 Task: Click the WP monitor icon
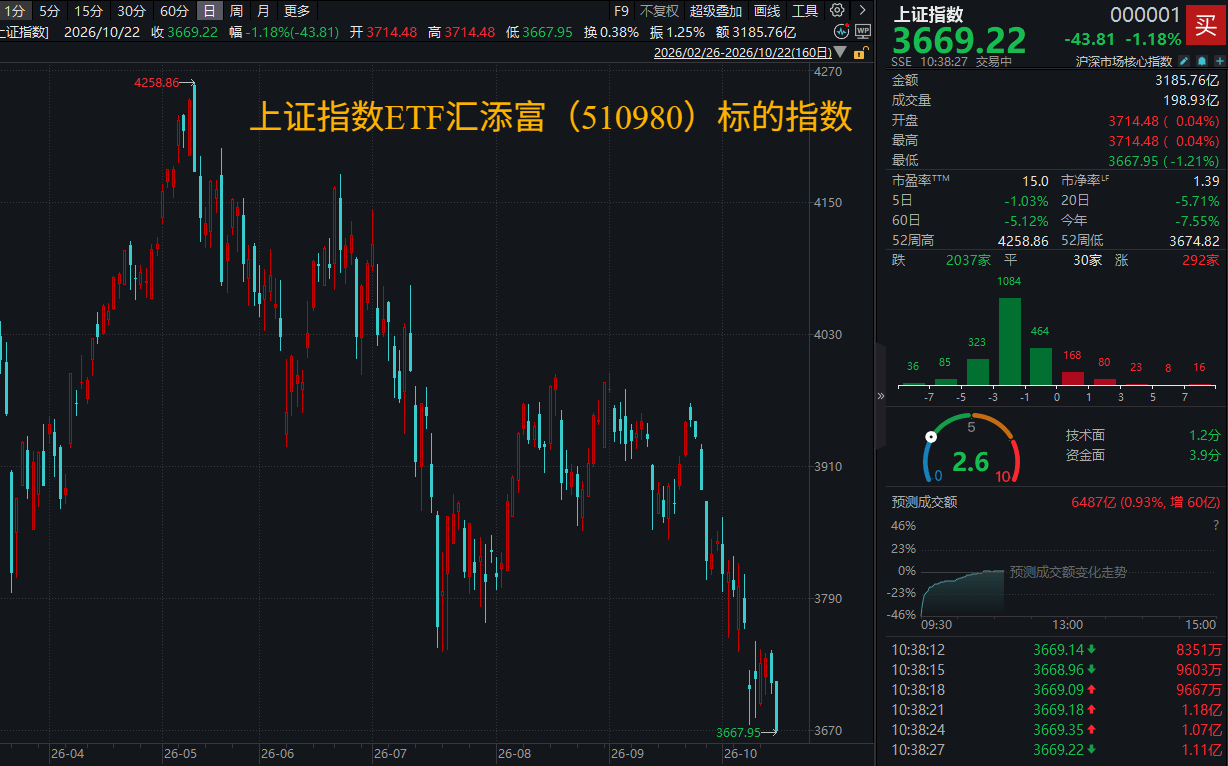[863, 31]
